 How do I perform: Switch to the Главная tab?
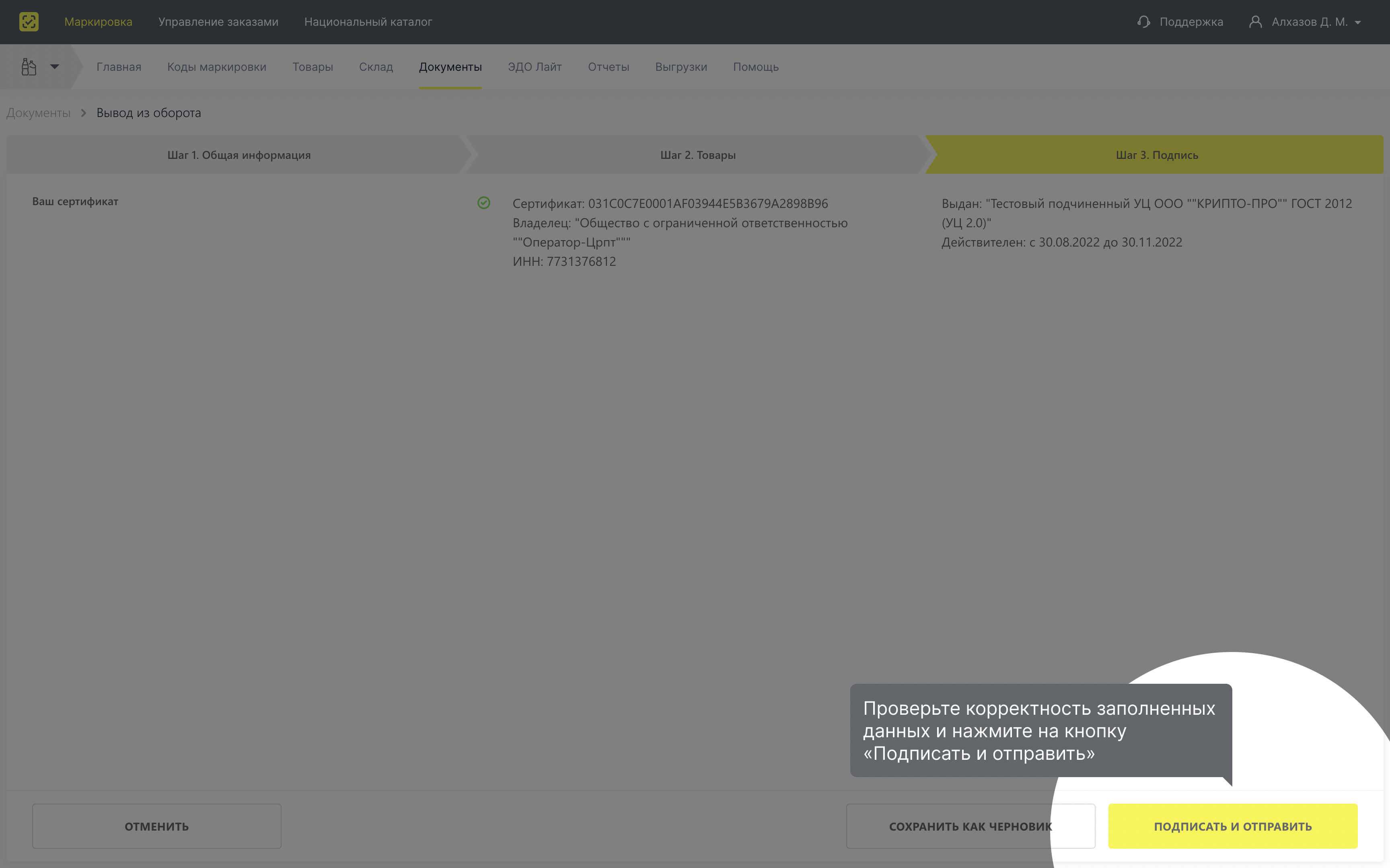[x=119, y=67]
